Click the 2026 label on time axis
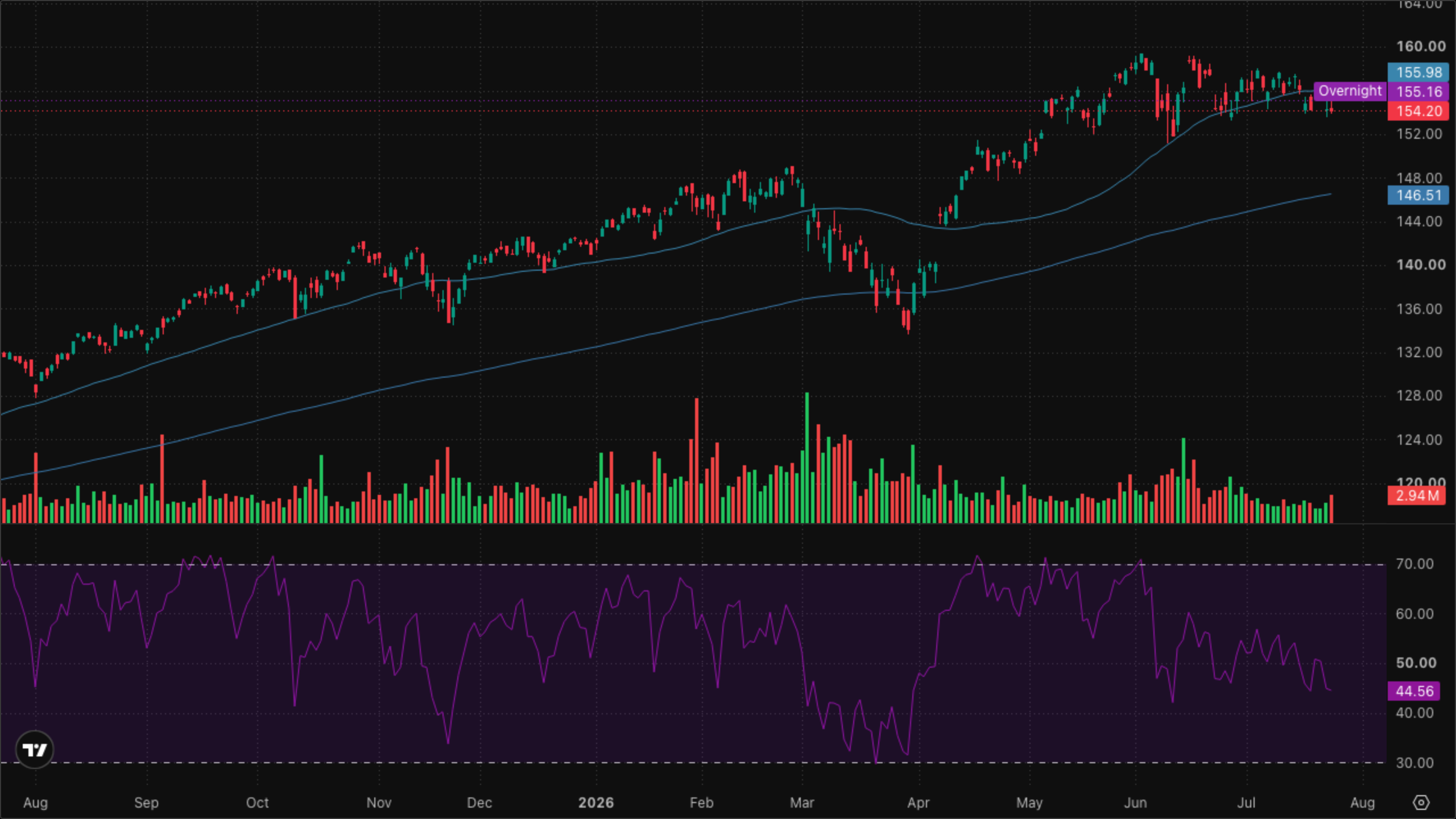The height and width of the screenshot is (819, 1456). [x=596, y=803]
